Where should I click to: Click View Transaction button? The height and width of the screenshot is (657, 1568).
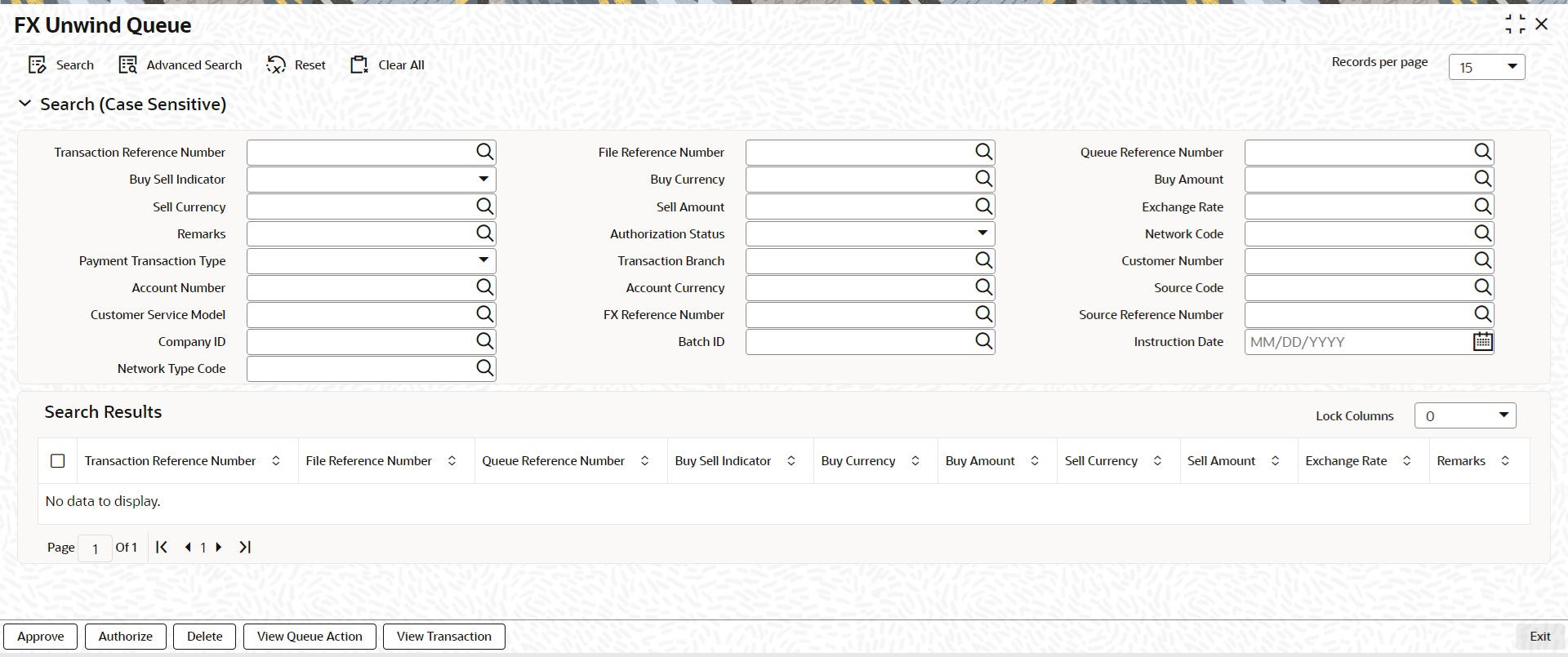pos(444,637)
